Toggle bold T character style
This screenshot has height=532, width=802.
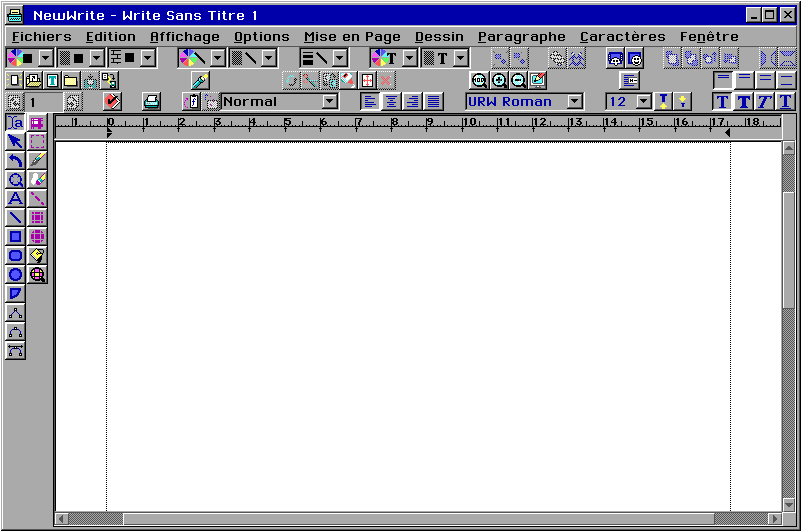743,101
